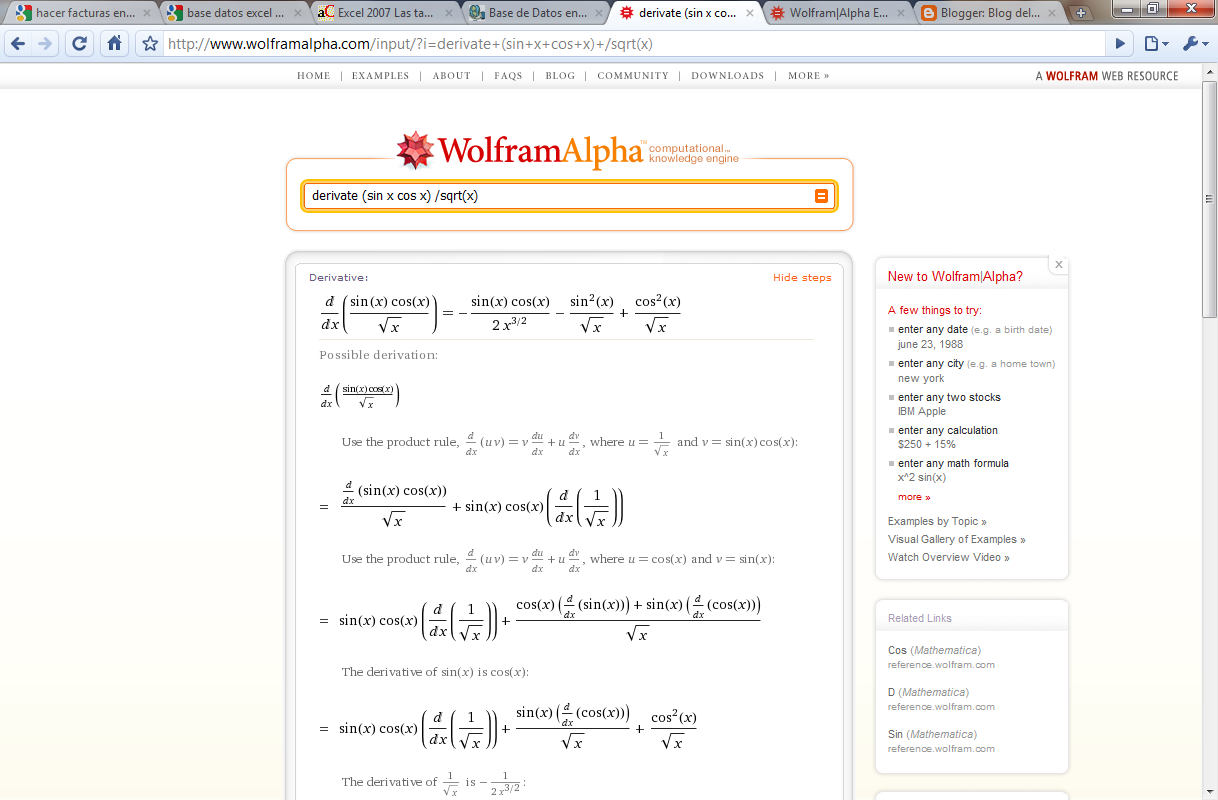The width and height of the screenshot is (1218, 800).
Task: Open ABOUT in site navigation
Action: 452,76
